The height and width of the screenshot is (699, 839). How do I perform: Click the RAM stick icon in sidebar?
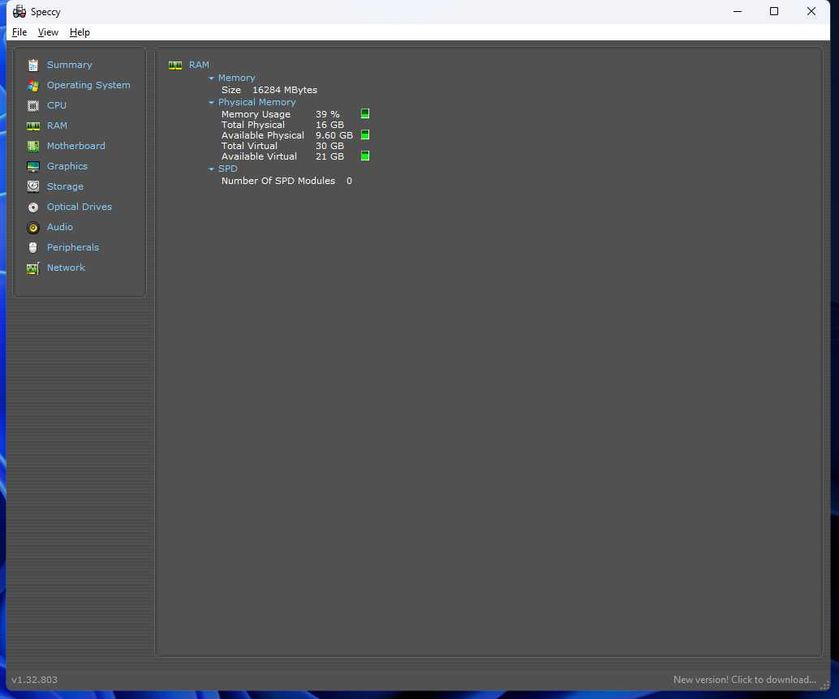(33, 126)
